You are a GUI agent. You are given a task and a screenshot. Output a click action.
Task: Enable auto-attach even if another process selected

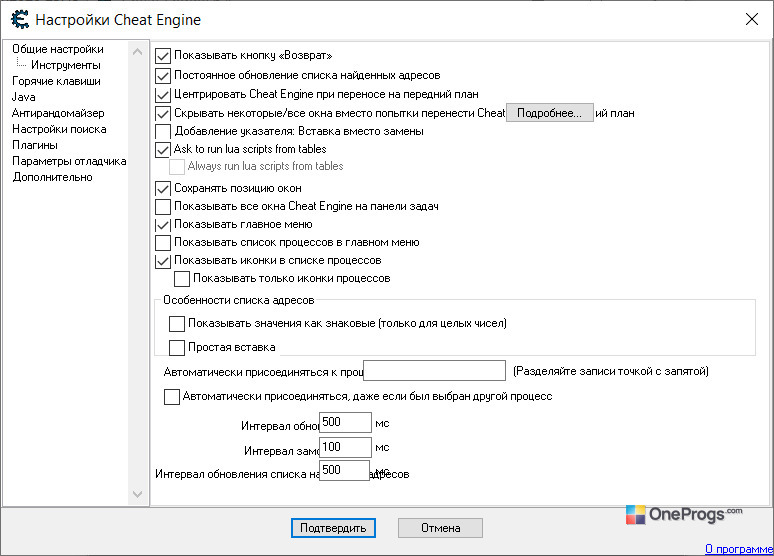pos(172,397)
